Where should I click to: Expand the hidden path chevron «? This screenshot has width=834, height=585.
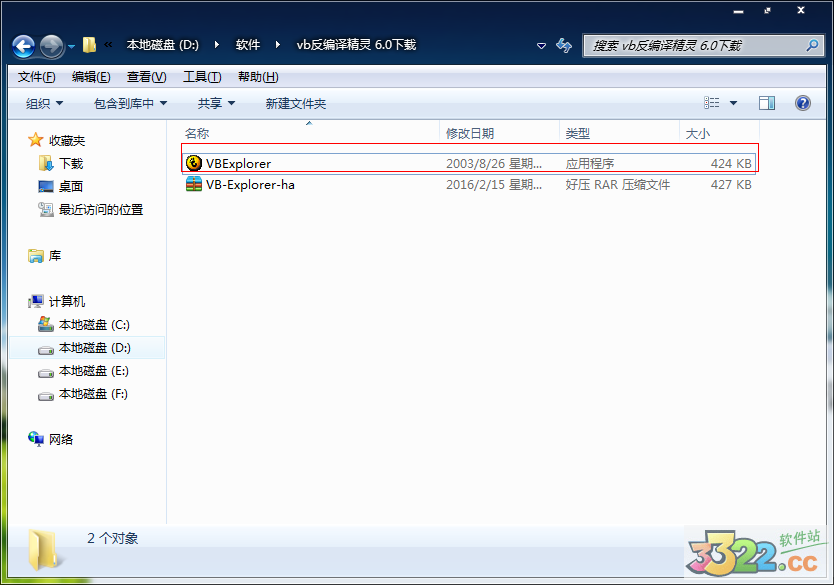pyautogui.click(x=109, y=45)
